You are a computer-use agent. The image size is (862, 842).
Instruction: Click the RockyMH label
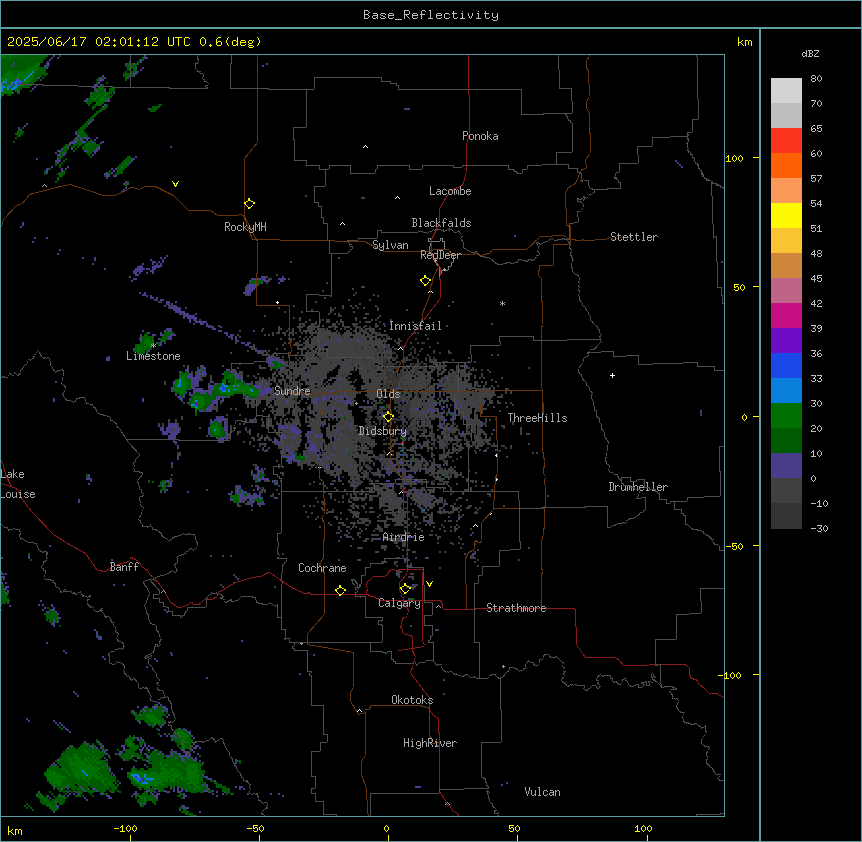pos(245,227)
